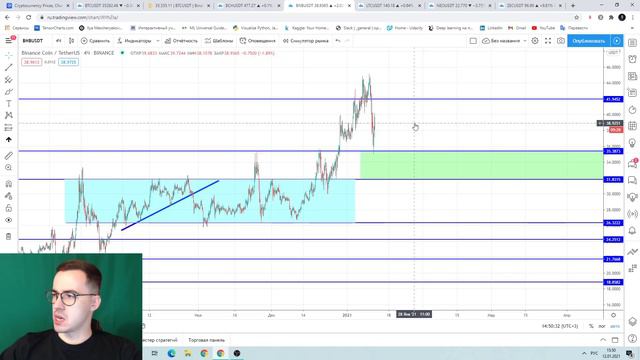Select the prediction/measurement tools icon
640x360 pixels.
pyautogui.click(x=9, y=128)
